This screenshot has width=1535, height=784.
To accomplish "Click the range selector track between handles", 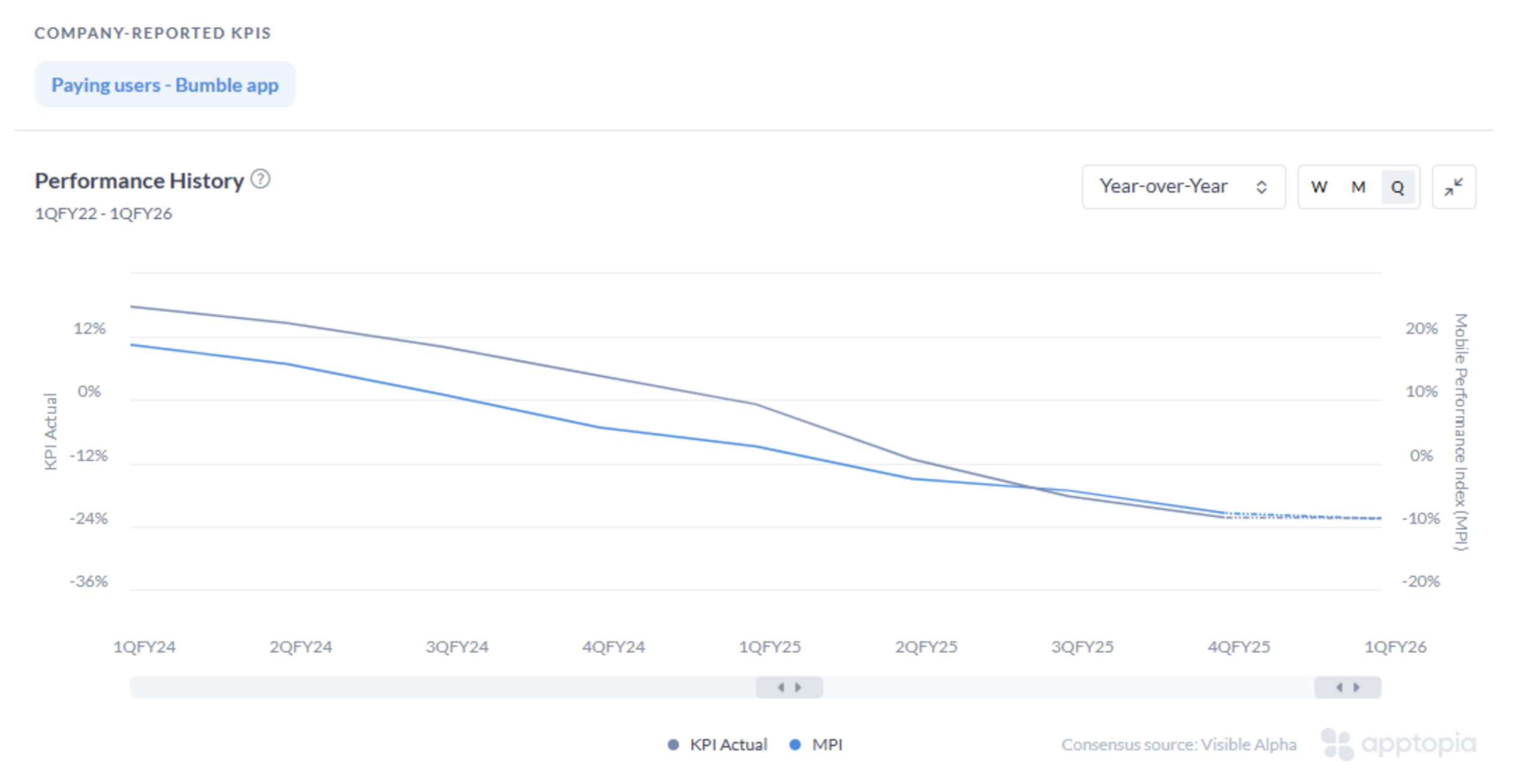I will click(1067, 687).
